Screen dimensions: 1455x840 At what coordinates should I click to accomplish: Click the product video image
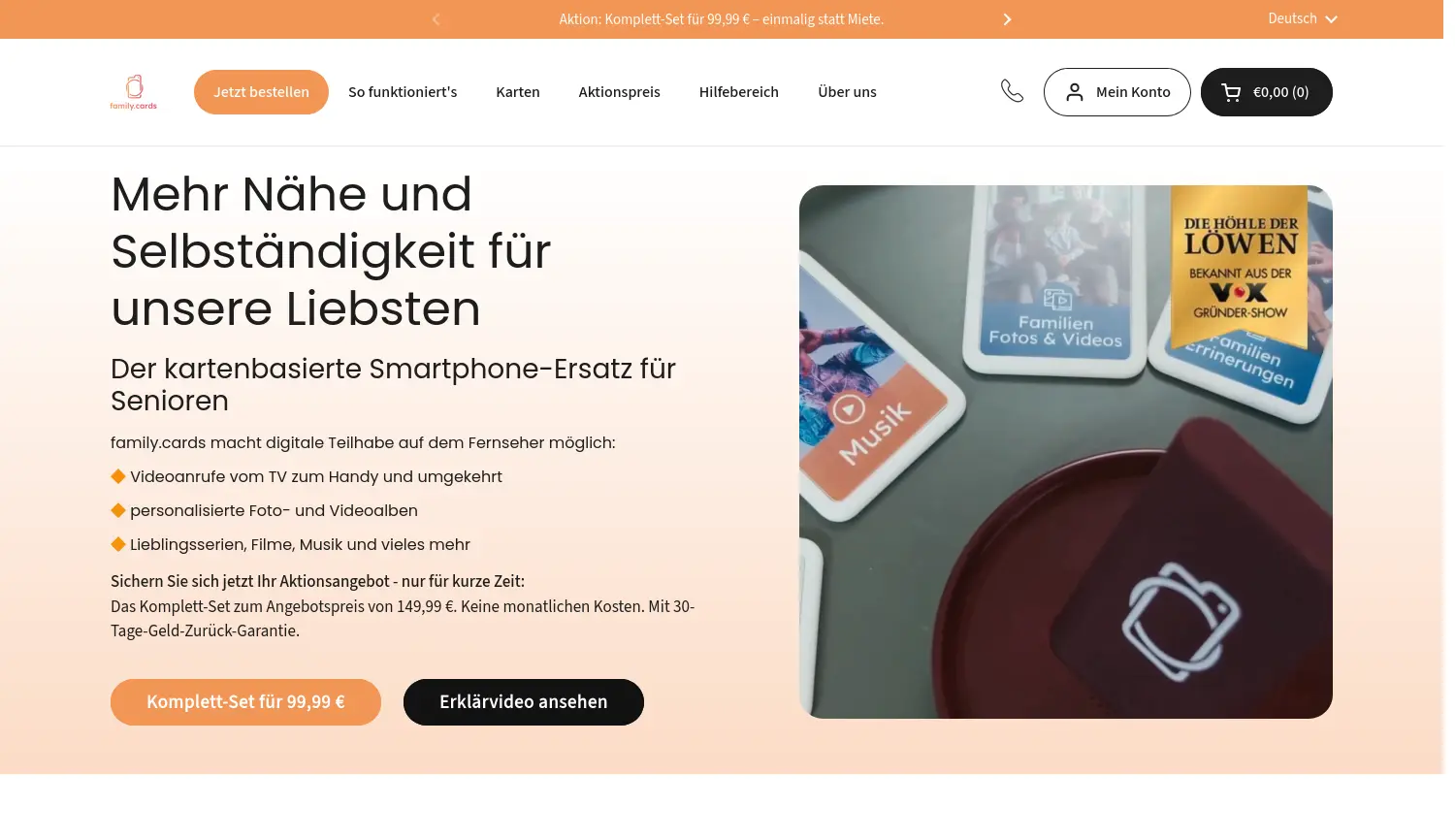[x=1065, y=452]
